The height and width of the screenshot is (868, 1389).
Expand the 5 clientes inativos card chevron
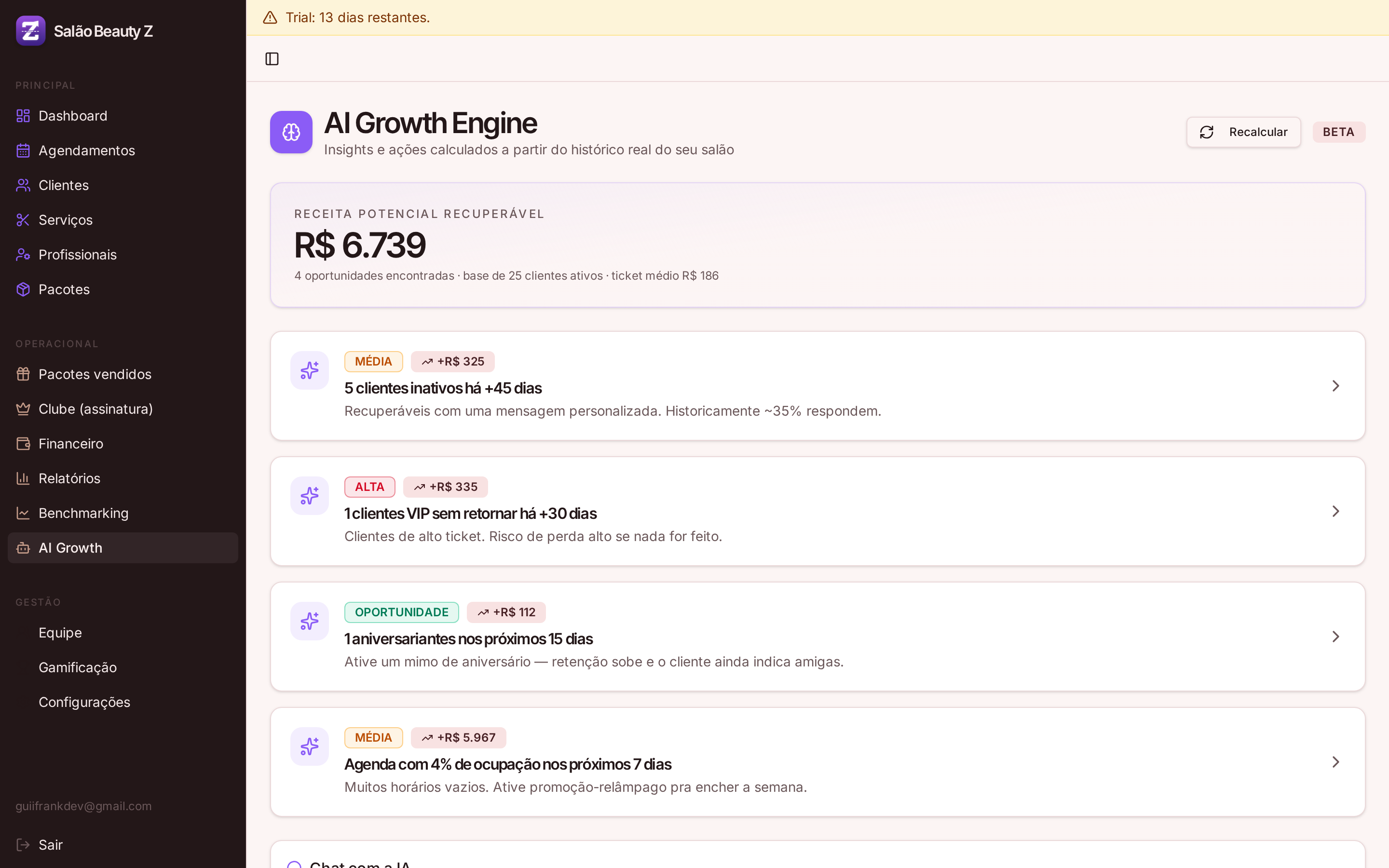point(1335,386)
